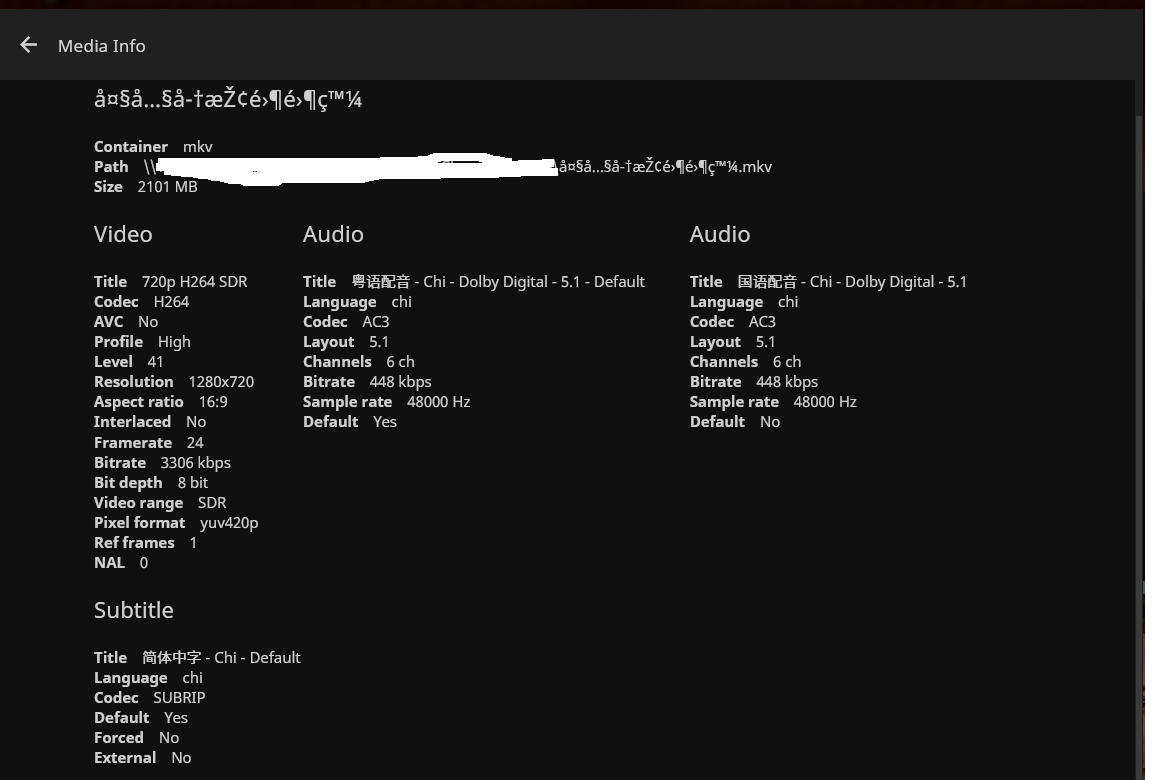Viewport: 1152px width, 780px height.
Task: Click the Container value mkv
Action: (x=198, y=147)
